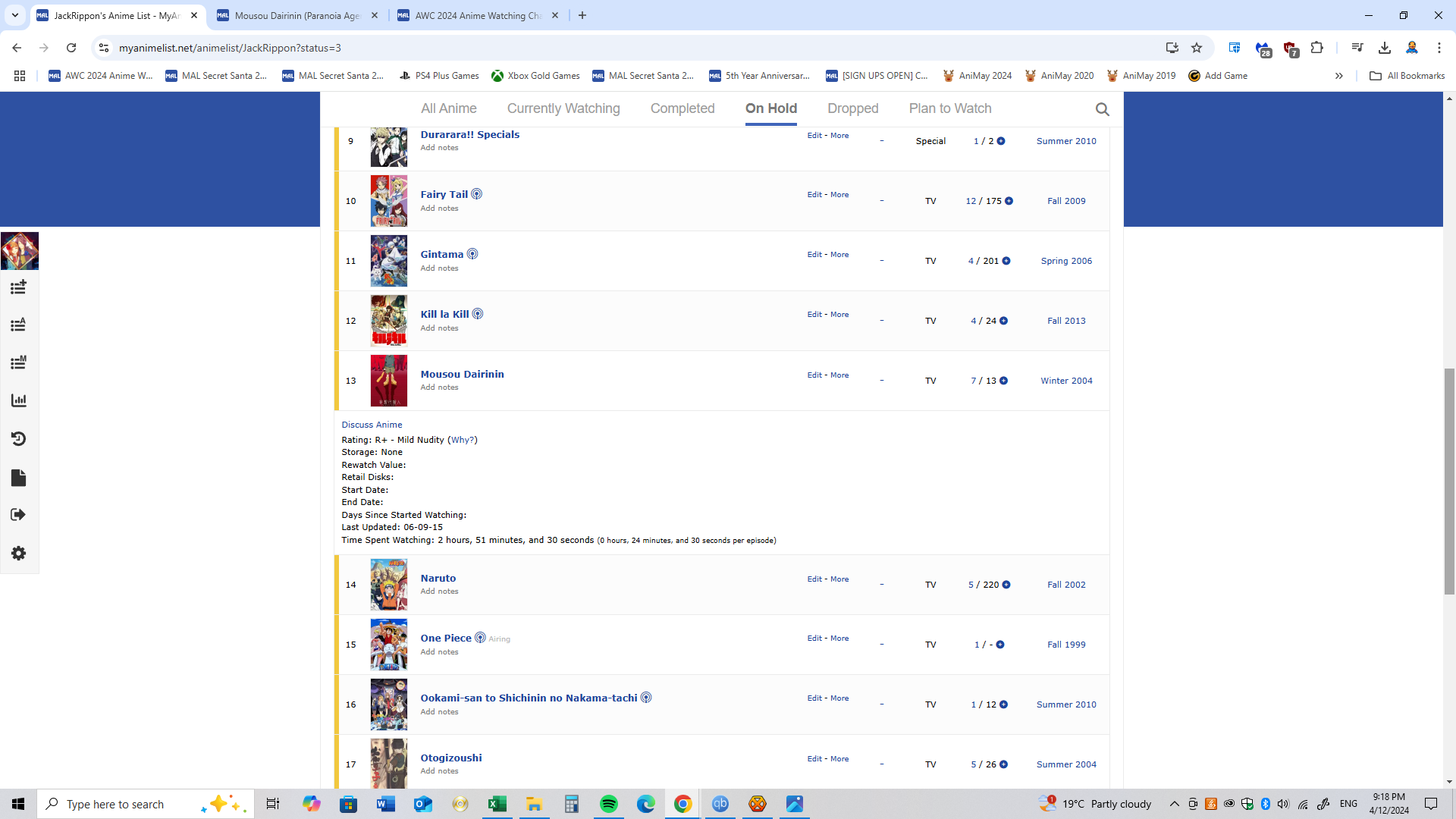Switch to Plan to Watch tab

tap(949, 108)
